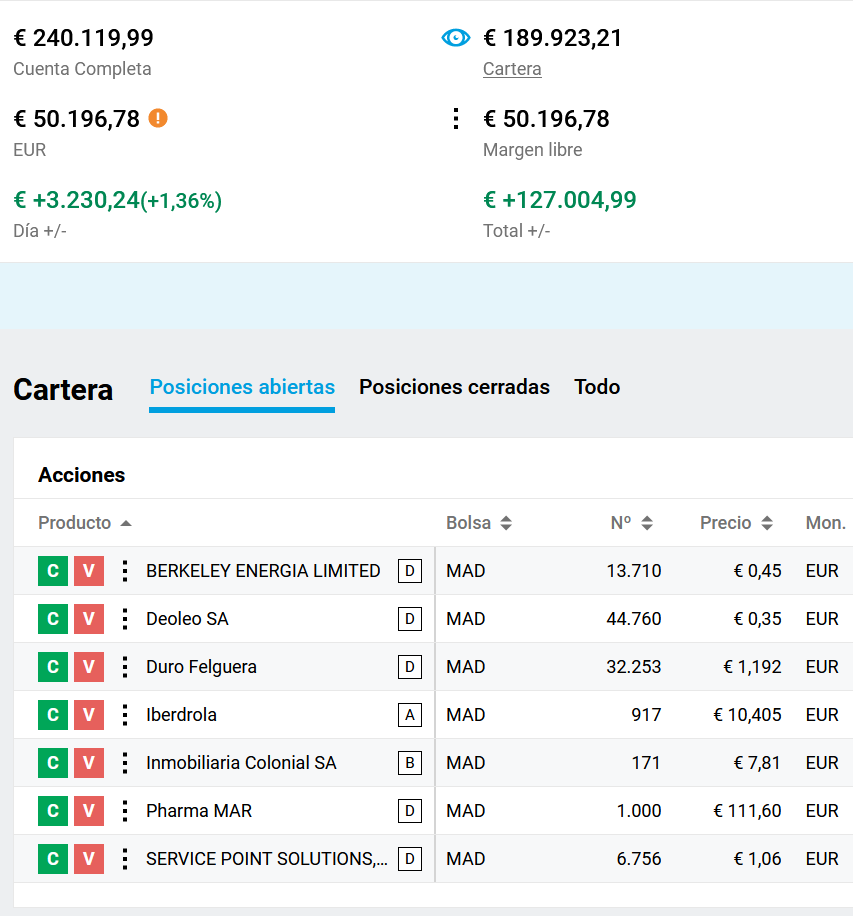853x916 pixels.
Task: Click green C buy button for Inmobiliaria Colonial
Action: [53, 762]
